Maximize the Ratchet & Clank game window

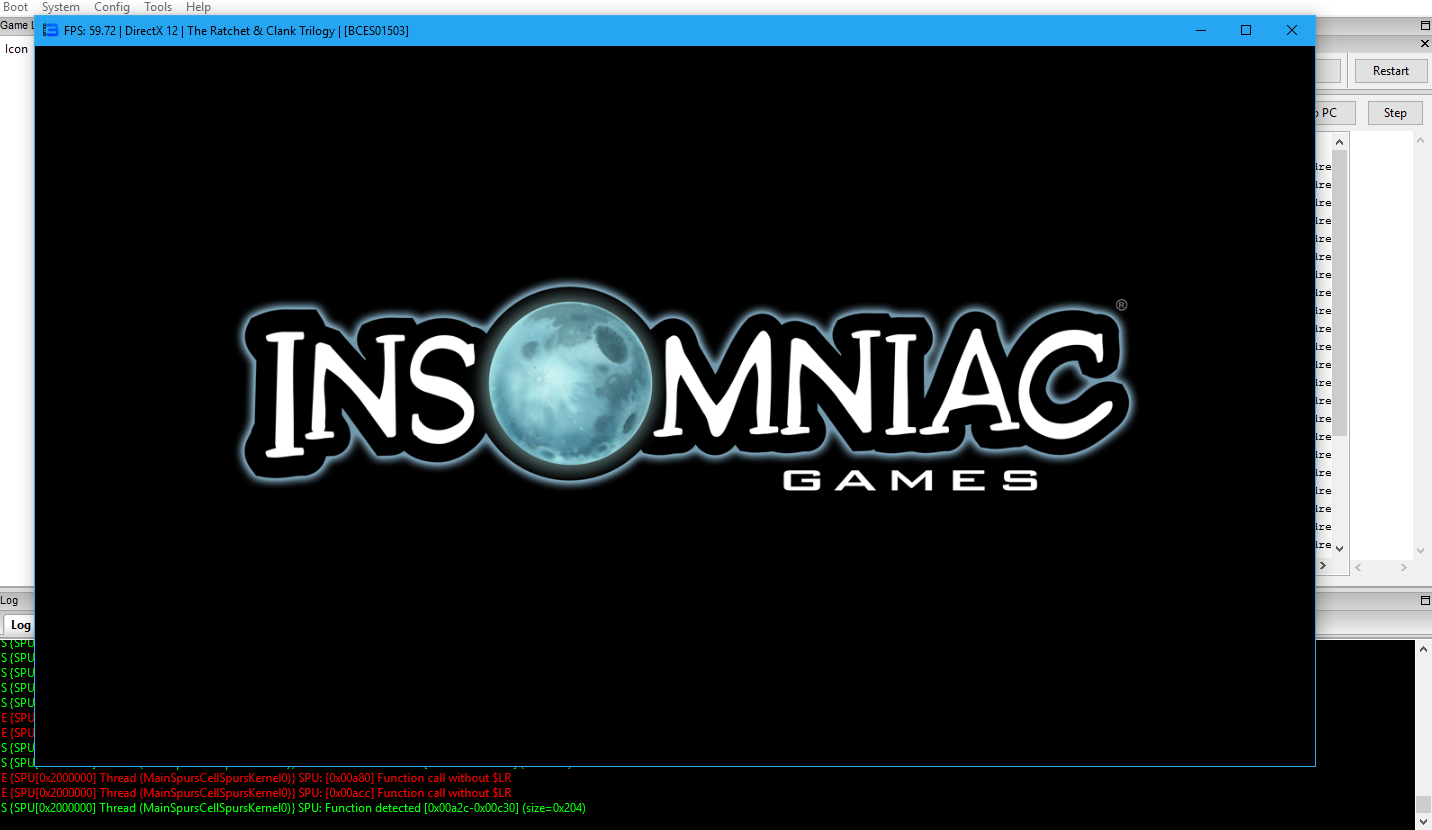[1246, 30]
